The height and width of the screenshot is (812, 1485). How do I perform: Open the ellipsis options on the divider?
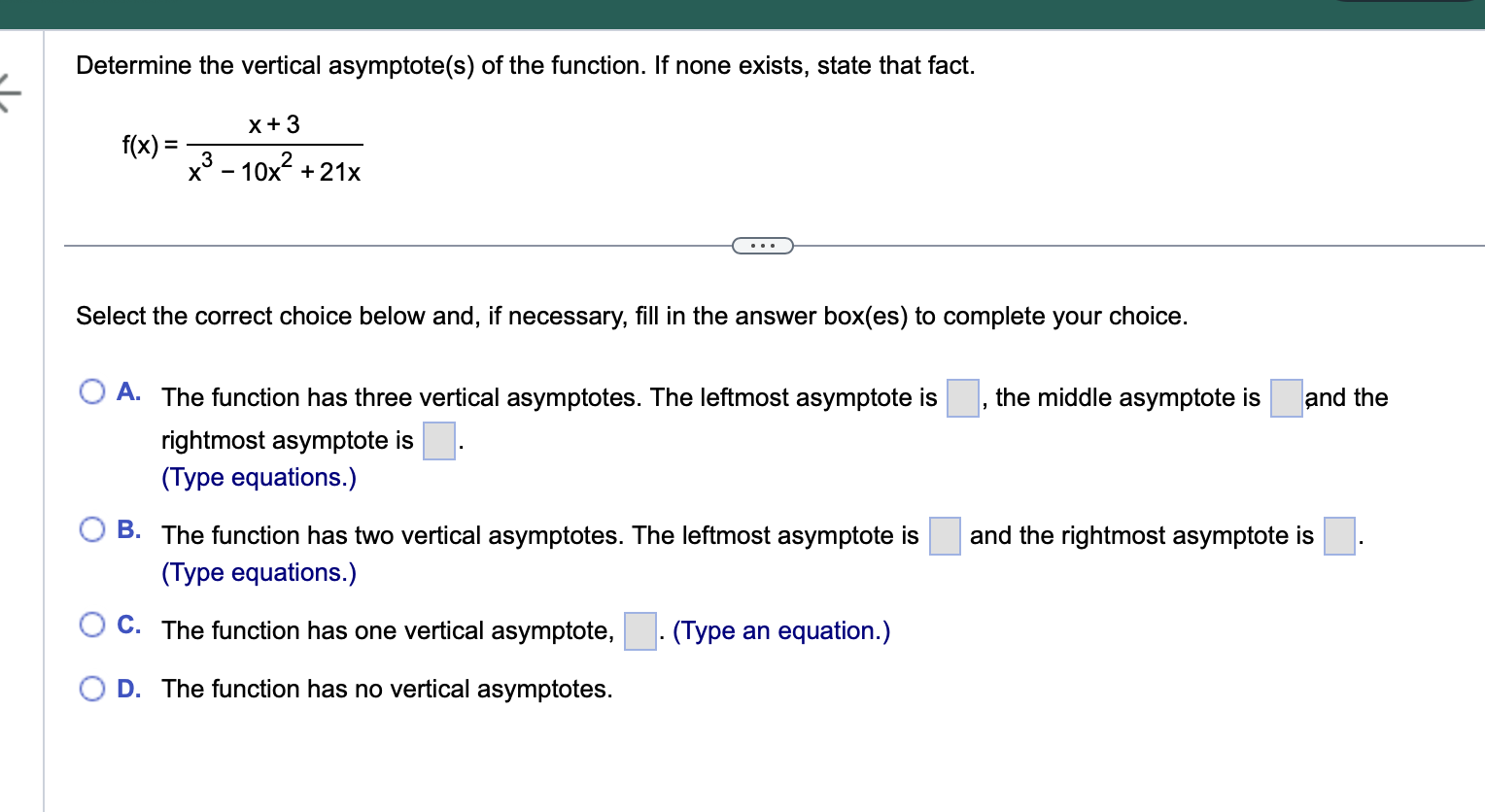click(x=763, y=245)
